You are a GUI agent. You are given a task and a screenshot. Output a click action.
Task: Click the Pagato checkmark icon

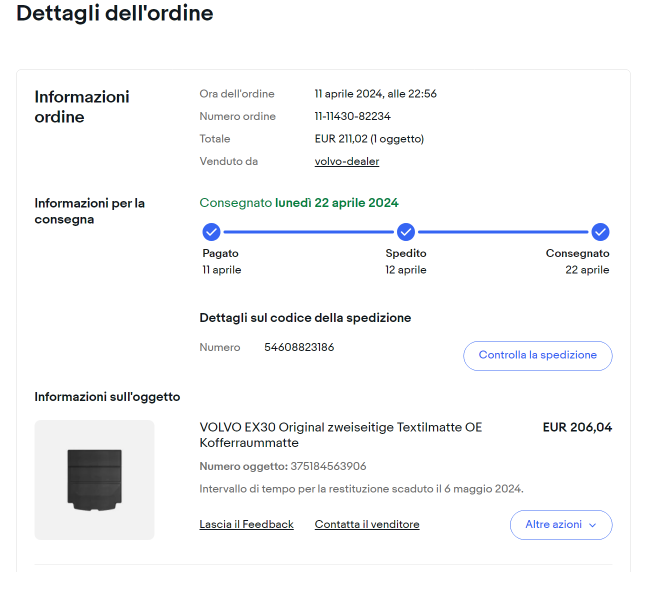(x=211, y=232)
